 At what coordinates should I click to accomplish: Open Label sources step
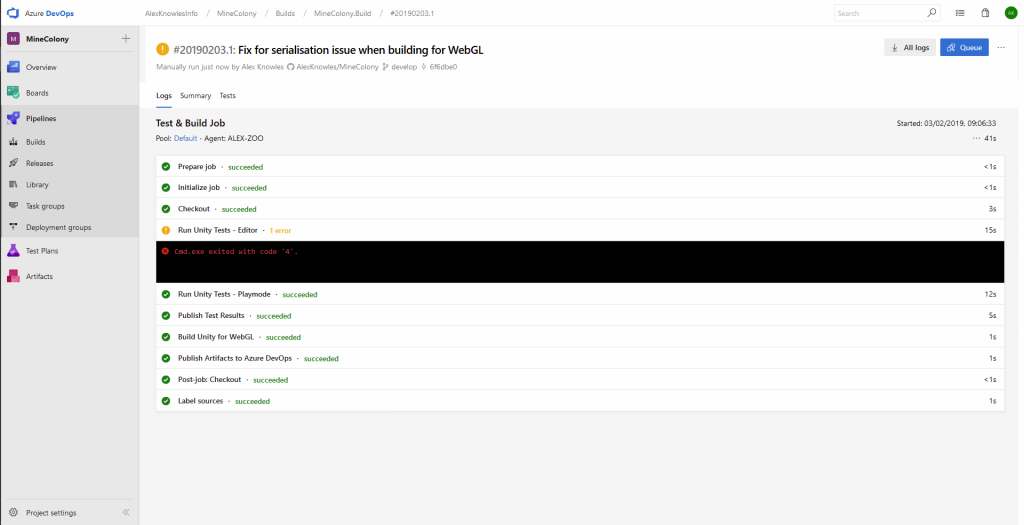click(580, 401)
